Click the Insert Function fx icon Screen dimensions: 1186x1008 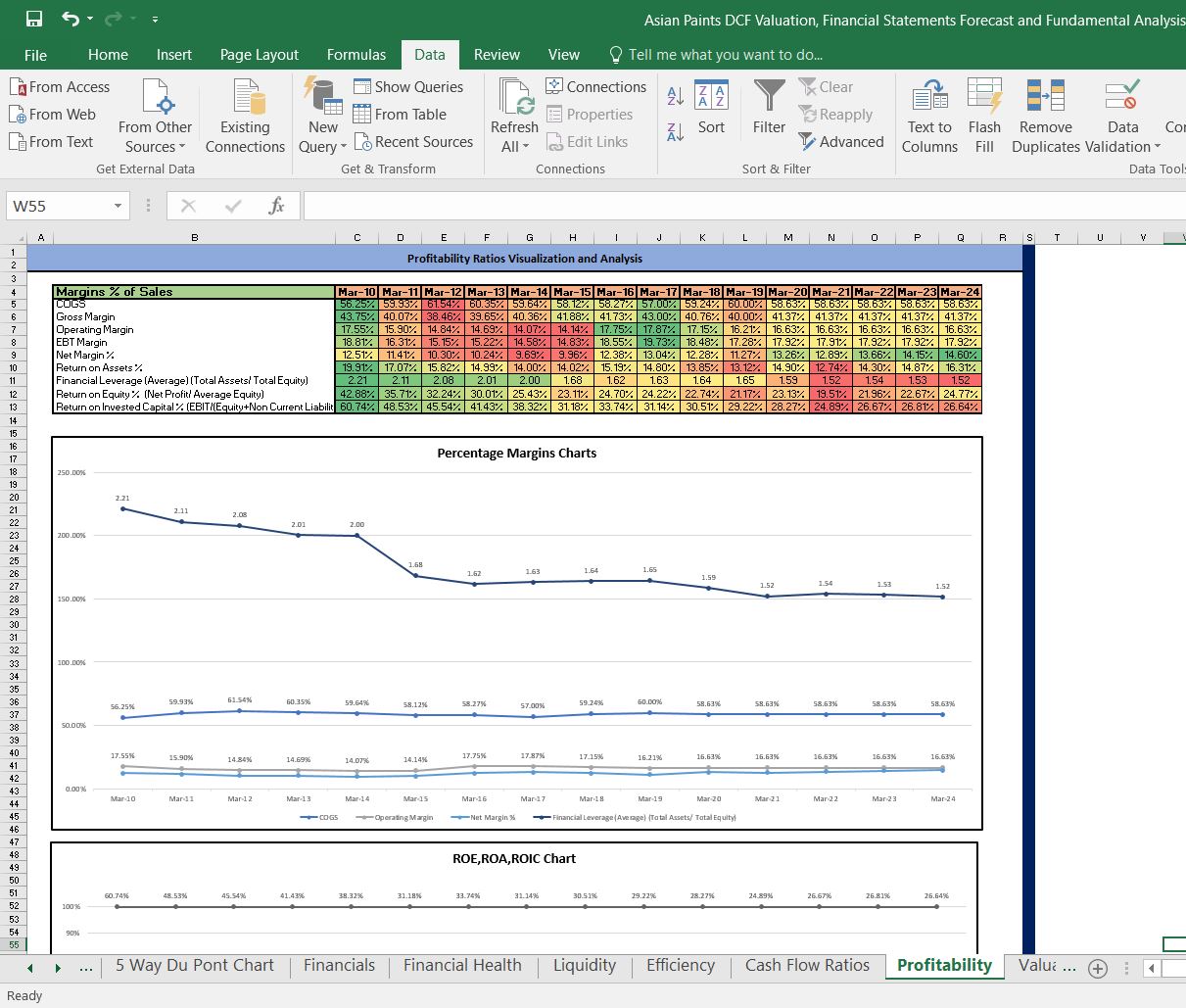tap(276, 206)
